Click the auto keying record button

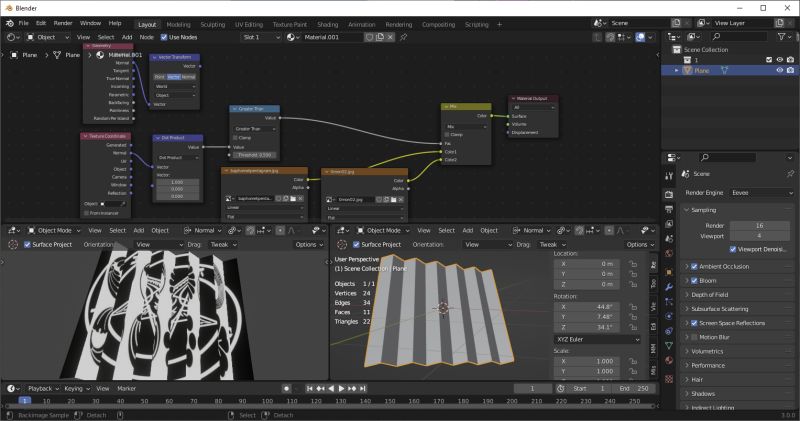pyautogui.click(x=287, y=389)
